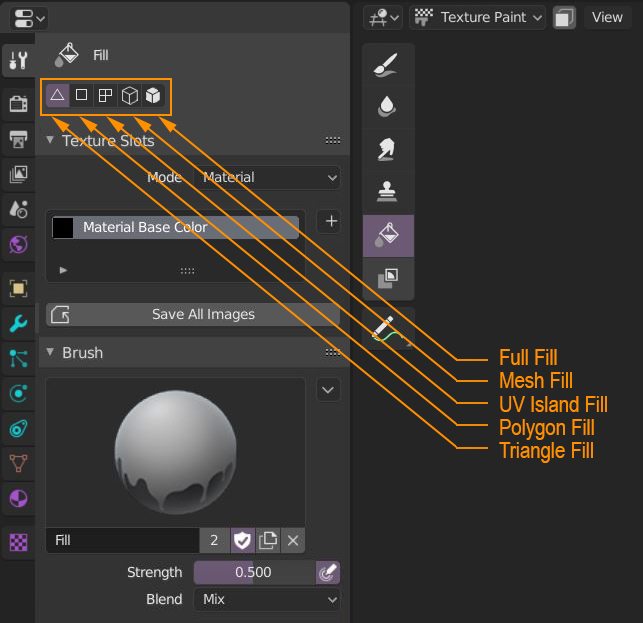The image size is (643, 623).
Task: Select the Soften drop tool
Action: [x=388, y=107]
